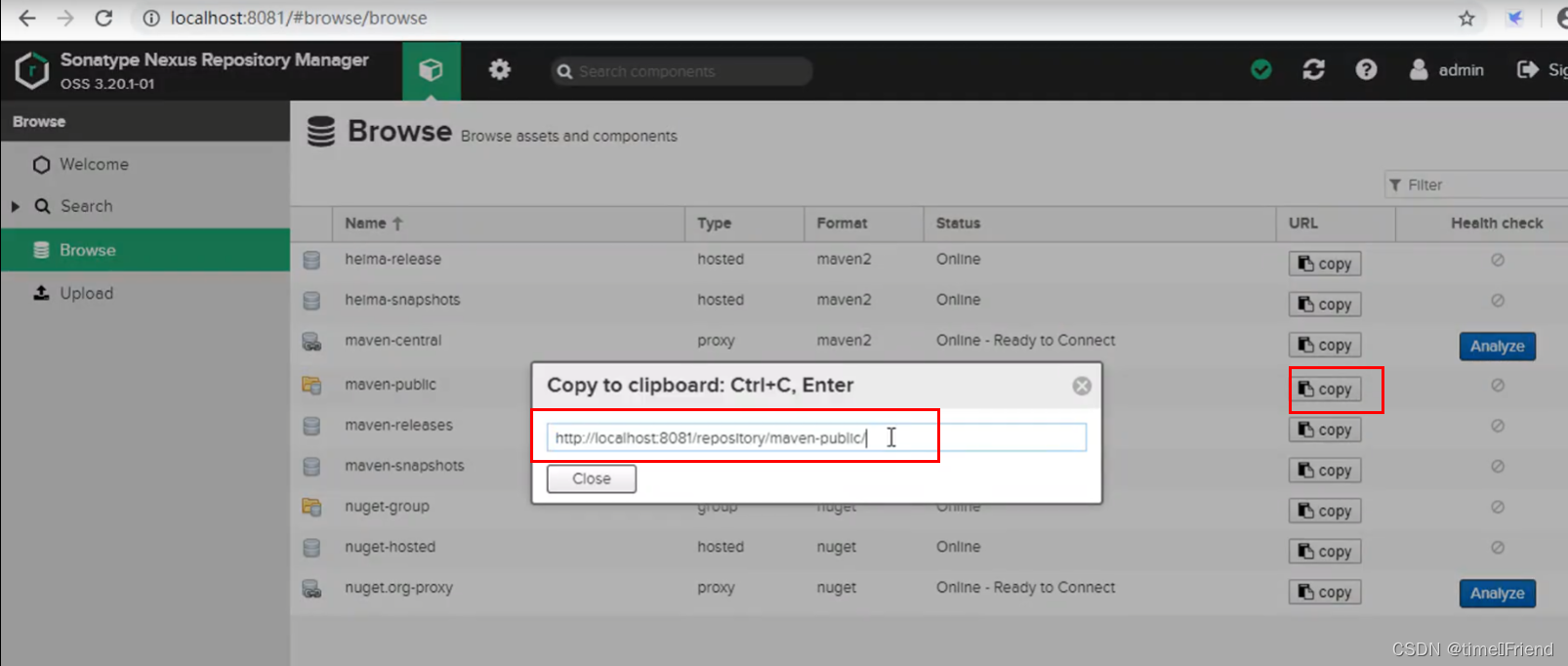The height and width of the screenshot is (666, 1568).
Task: Open Server administration gear icon
Action: [x=500, y=69]
